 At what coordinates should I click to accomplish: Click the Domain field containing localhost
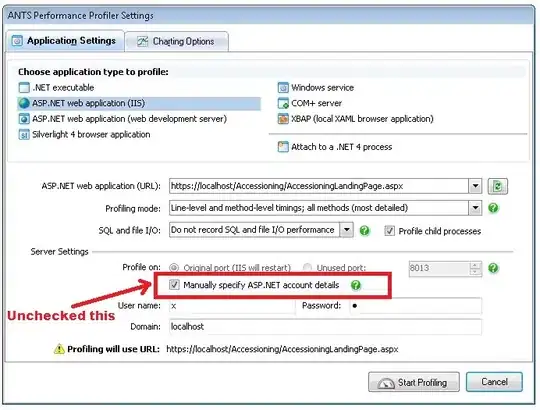tap(325, 326)
